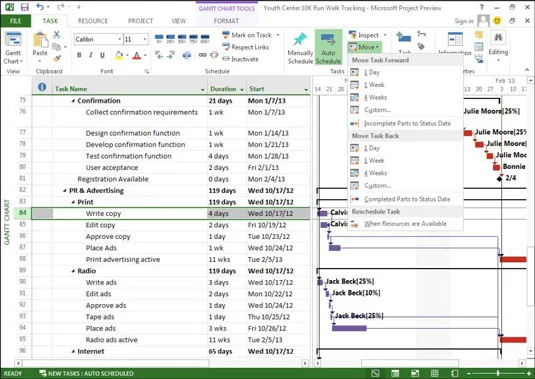
Task: Open the Gantt Chart view button
Action: (13, 48)
